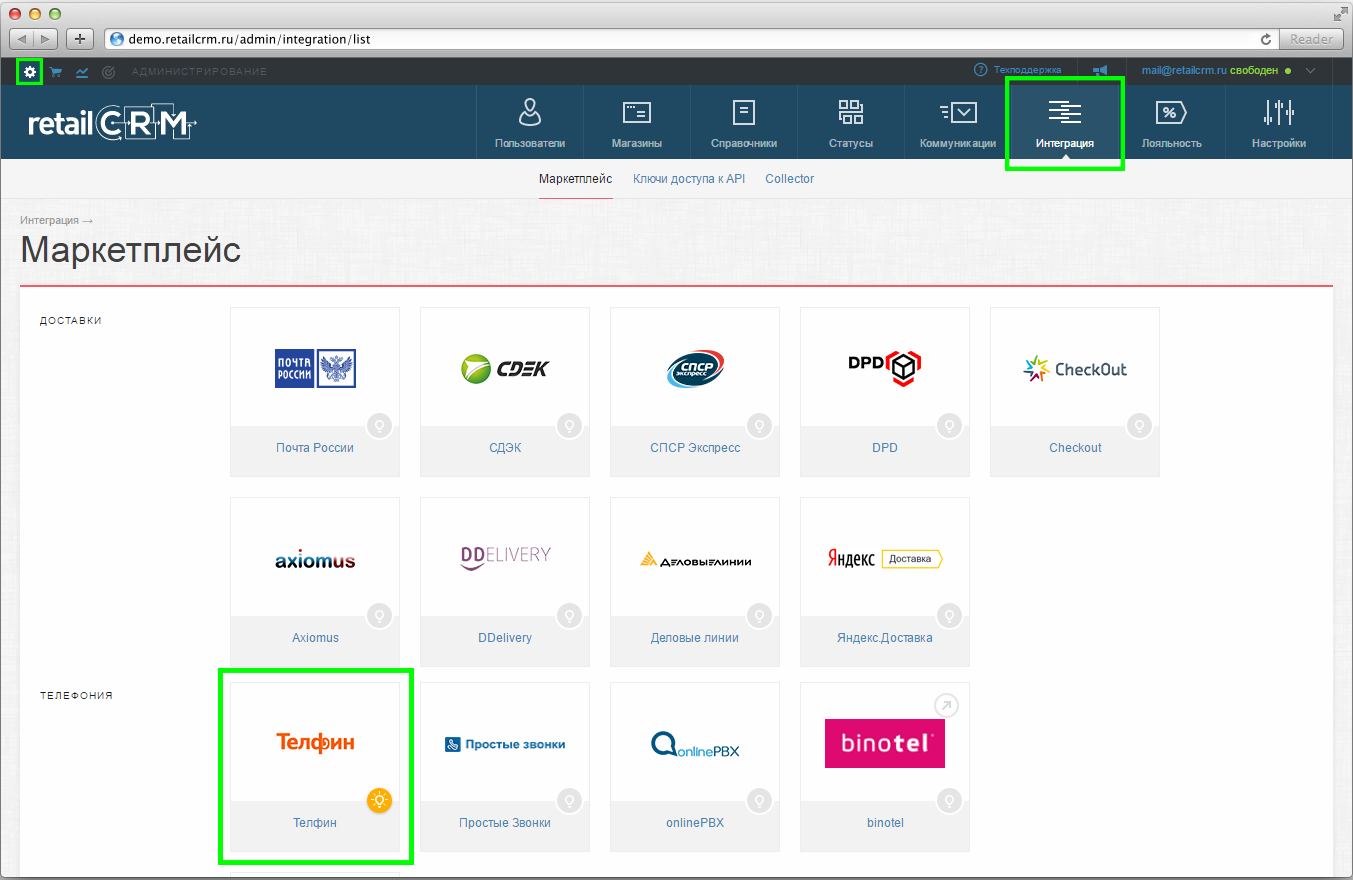Viewport: 1353px width, 880px height.
Task: Open the Статусы statuses section
Action: coord(851,122)
